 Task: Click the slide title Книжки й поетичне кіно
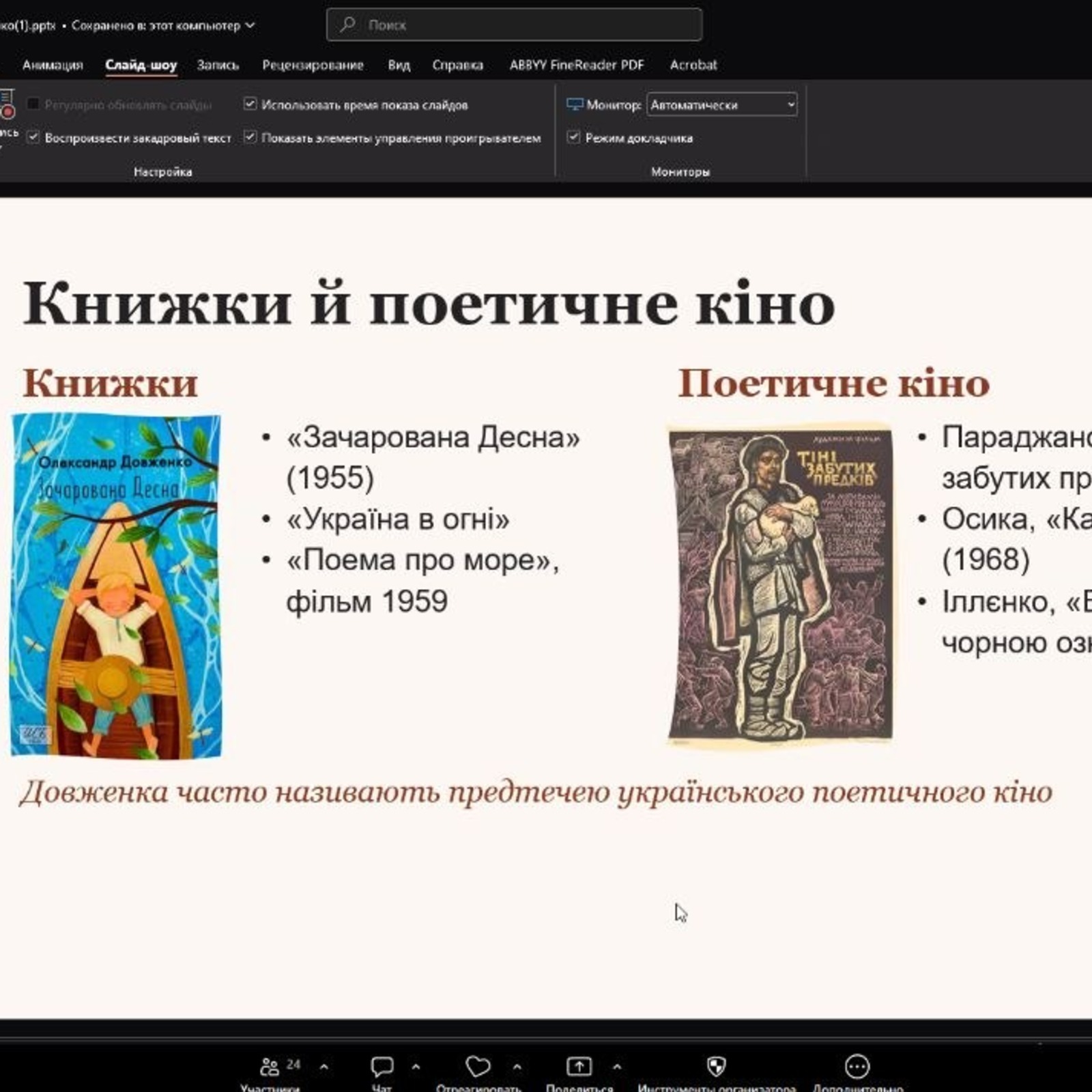[x=429, y=303]
